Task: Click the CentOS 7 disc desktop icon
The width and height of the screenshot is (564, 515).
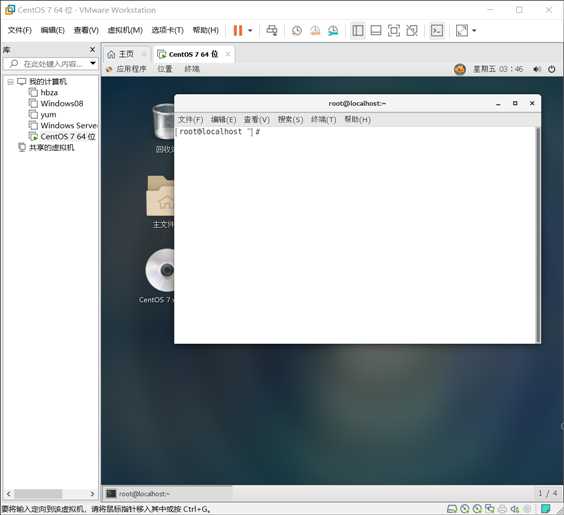Action: coord(160,270)
